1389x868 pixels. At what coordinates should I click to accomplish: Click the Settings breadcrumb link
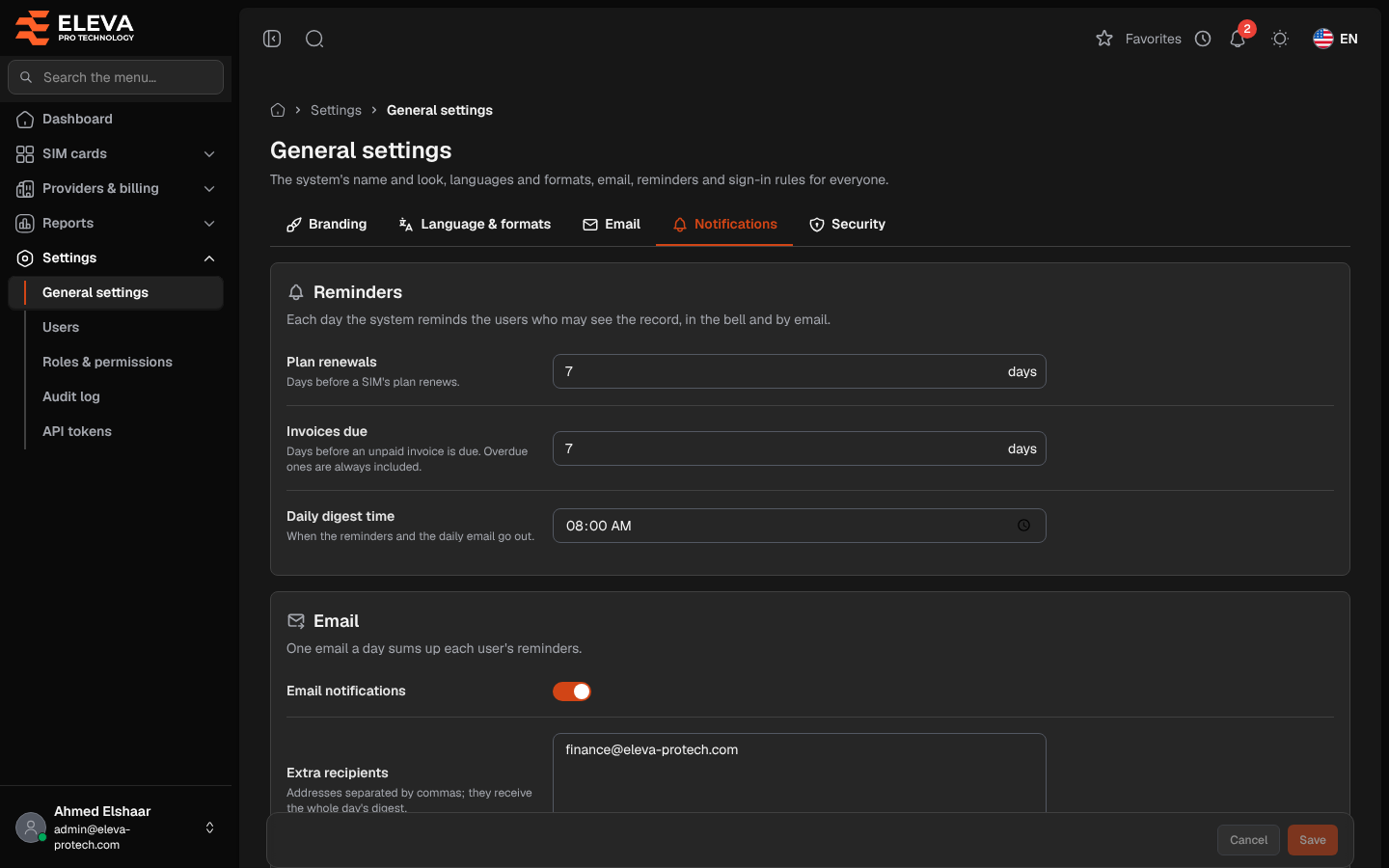[x=336, y=110]
